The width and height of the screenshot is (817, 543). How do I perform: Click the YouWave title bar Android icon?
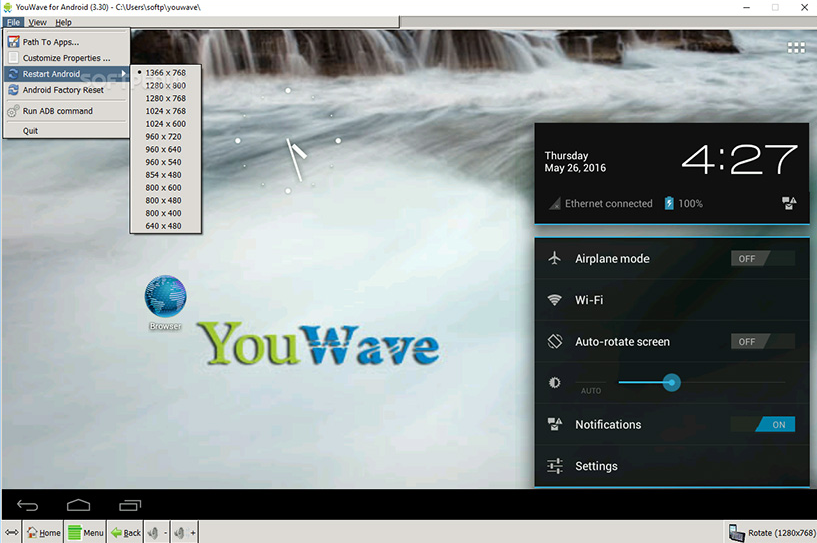7,7
